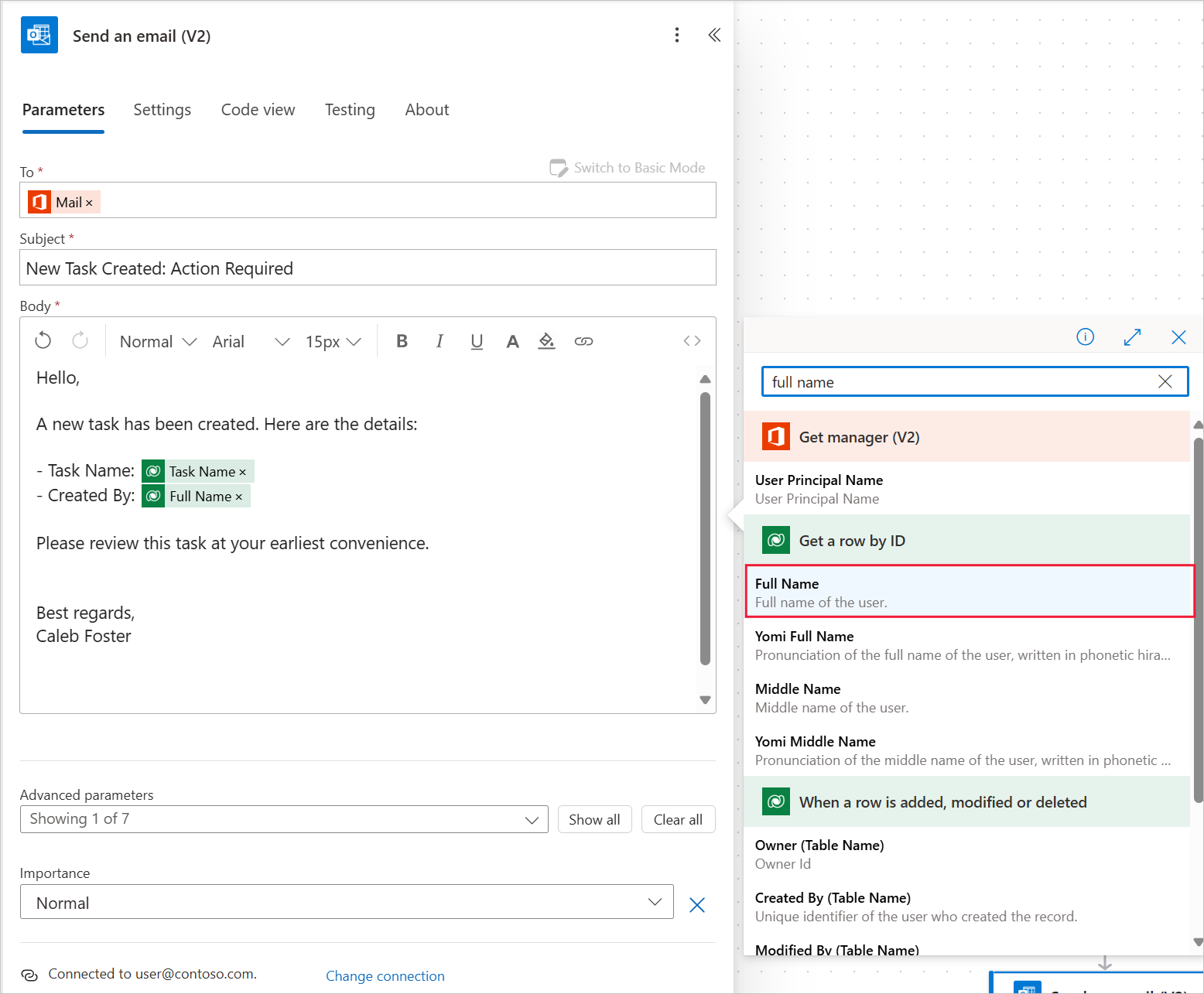
Task: Click When a row is added section header
Action: click(967, 801)
